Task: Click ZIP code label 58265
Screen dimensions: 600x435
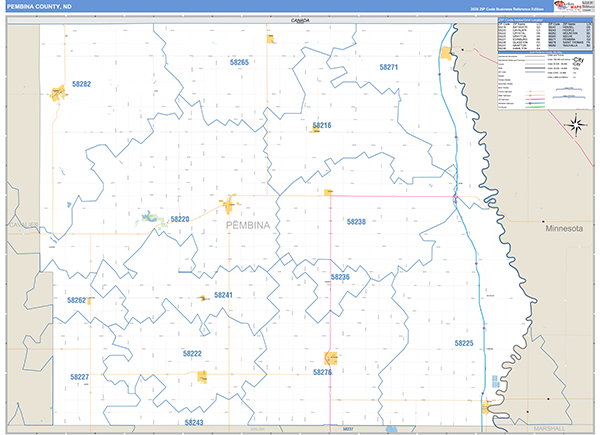Action: pyautogui.click(x=239, y=62)
